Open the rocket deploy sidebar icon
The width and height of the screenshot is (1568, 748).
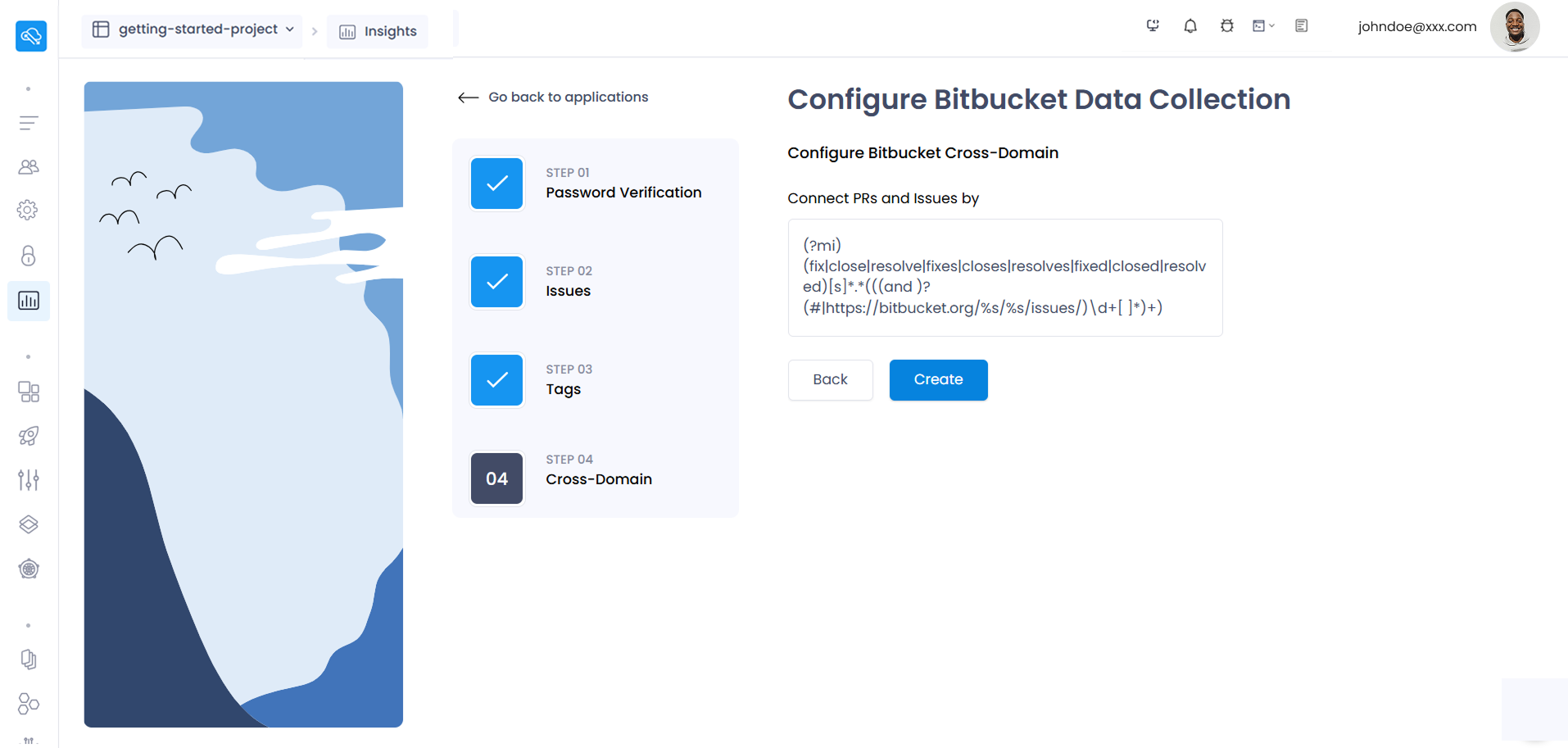tap(29, 436)
